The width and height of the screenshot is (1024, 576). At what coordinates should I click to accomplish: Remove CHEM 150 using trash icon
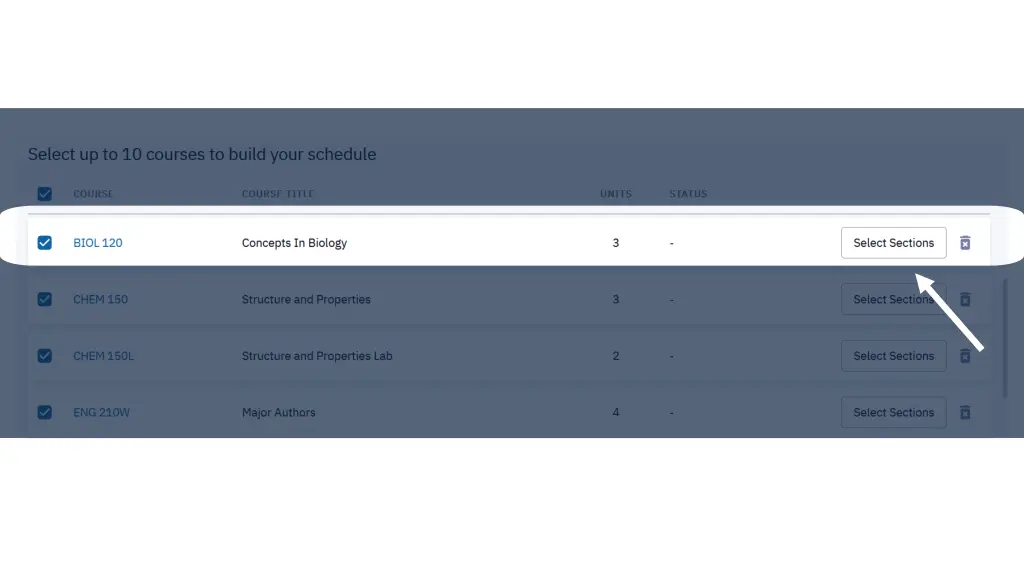tap(965, 299)
